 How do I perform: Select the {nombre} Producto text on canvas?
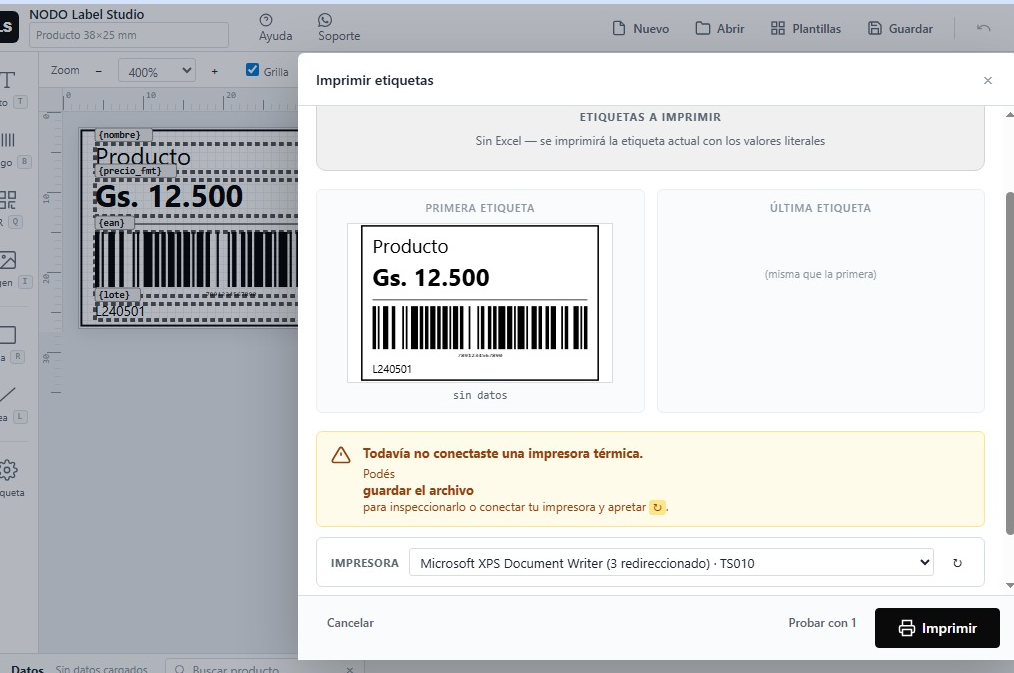click(143, 156)
